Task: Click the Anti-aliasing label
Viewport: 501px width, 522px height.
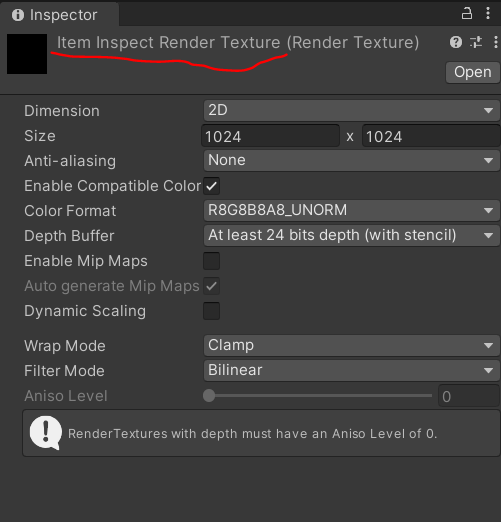Action: coord(70,161)
